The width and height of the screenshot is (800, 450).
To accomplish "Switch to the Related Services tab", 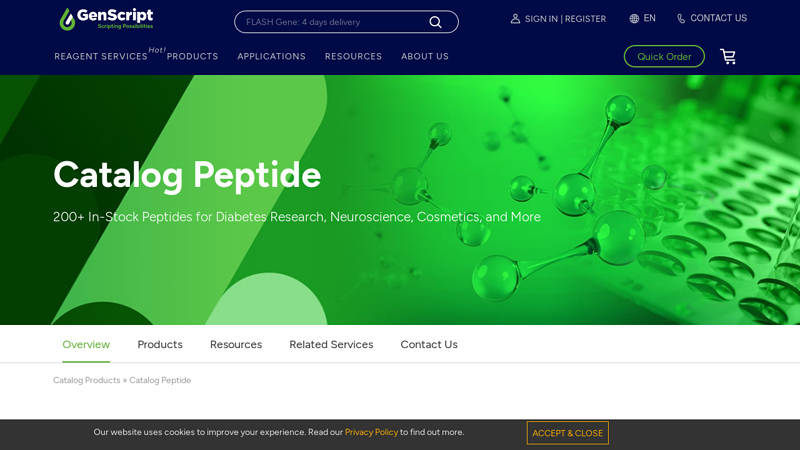I will coord(331,344).
